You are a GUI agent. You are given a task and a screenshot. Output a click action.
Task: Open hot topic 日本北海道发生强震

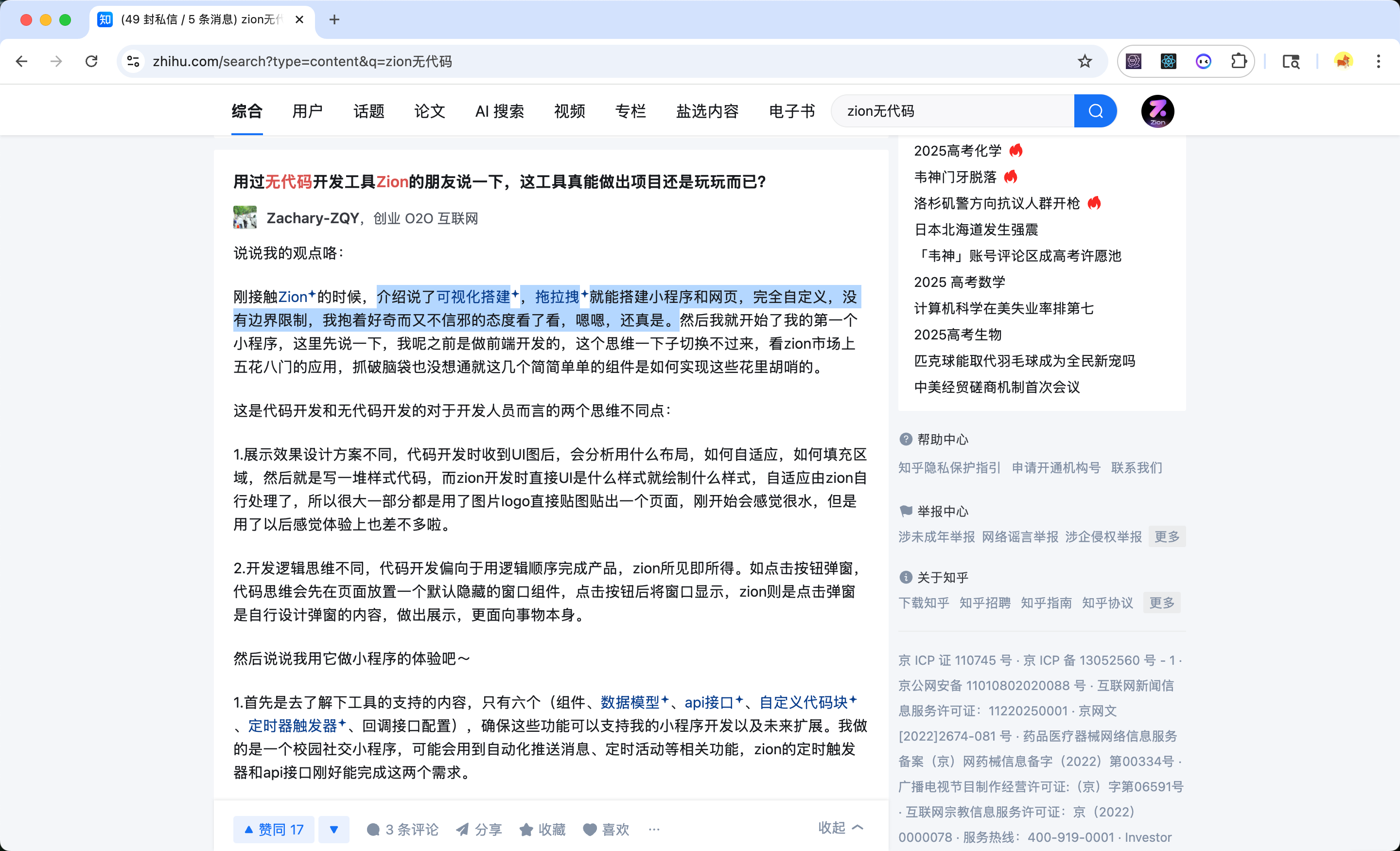(x=976, y=229)
